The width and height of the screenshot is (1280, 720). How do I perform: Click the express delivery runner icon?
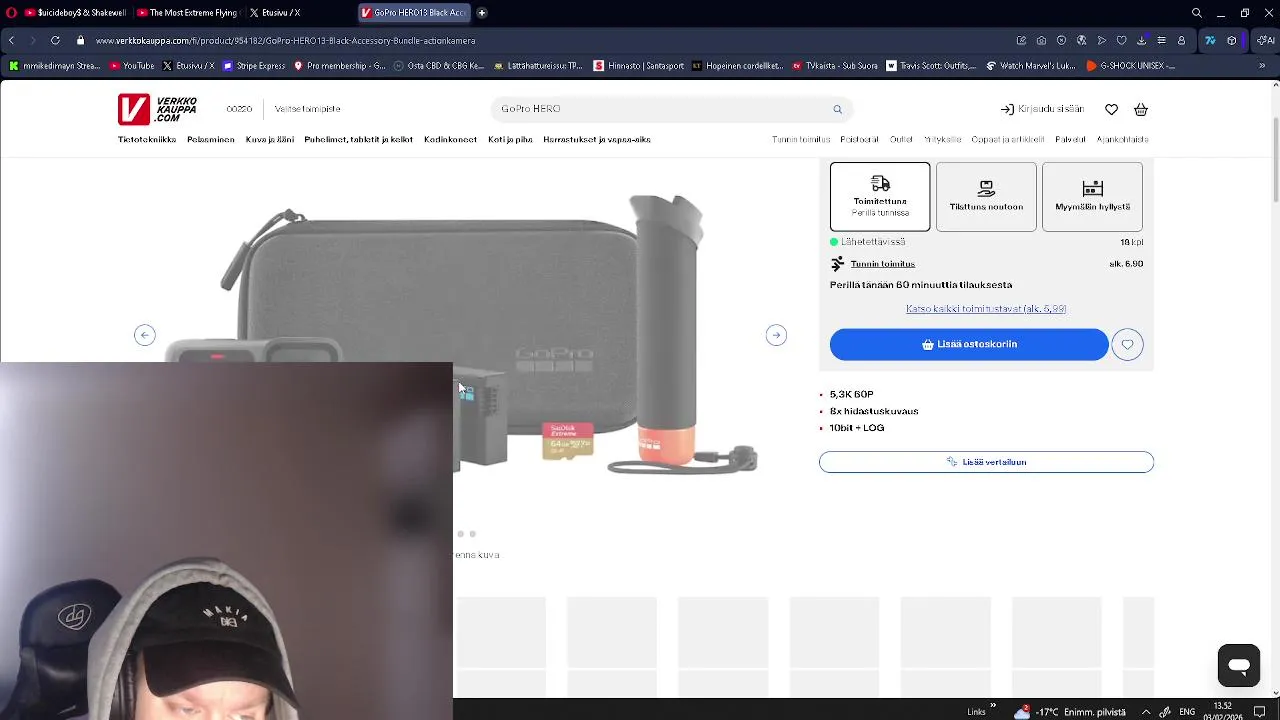[837, 264]
